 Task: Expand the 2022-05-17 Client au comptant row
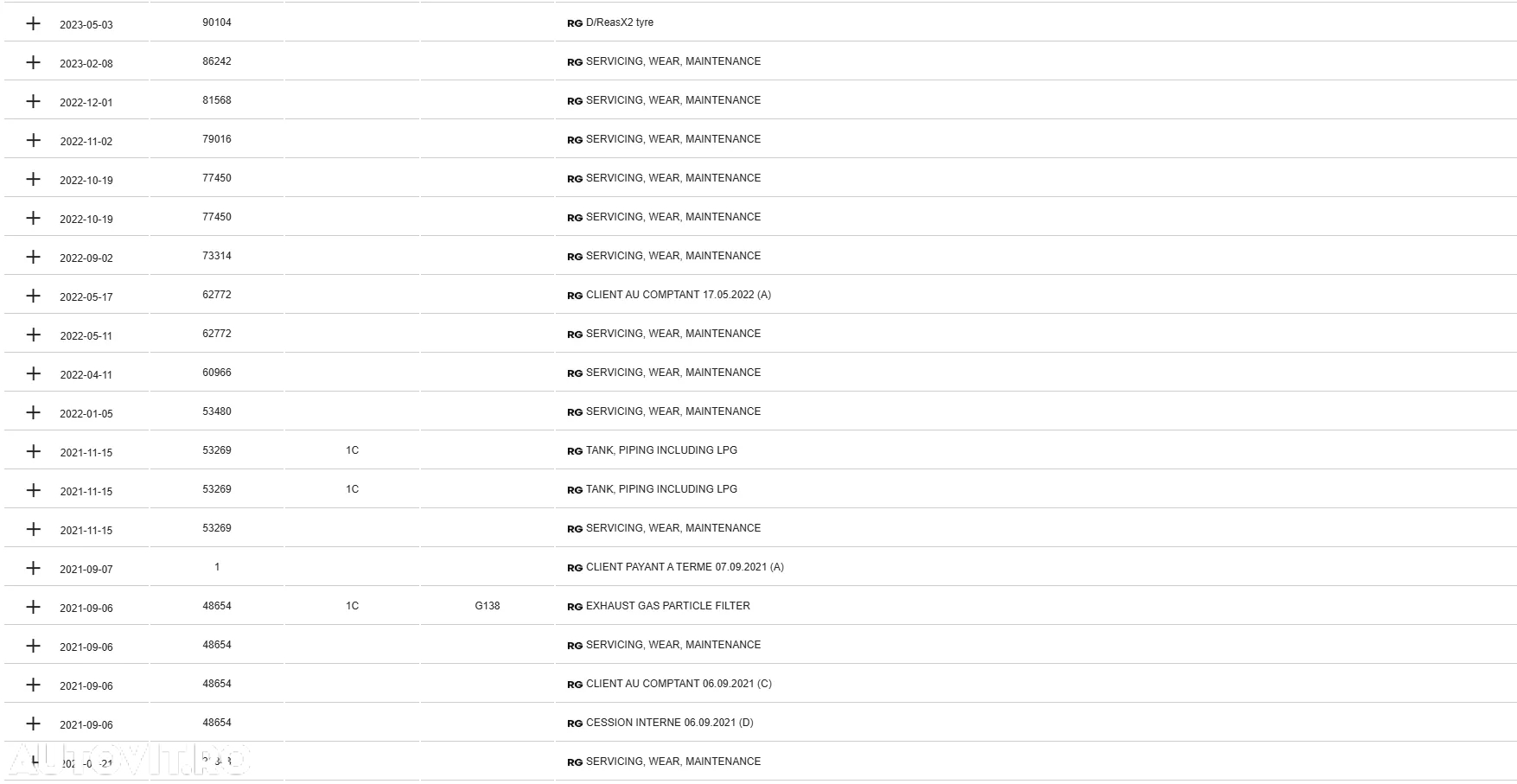pyautogui.click(x=33, y=296)
